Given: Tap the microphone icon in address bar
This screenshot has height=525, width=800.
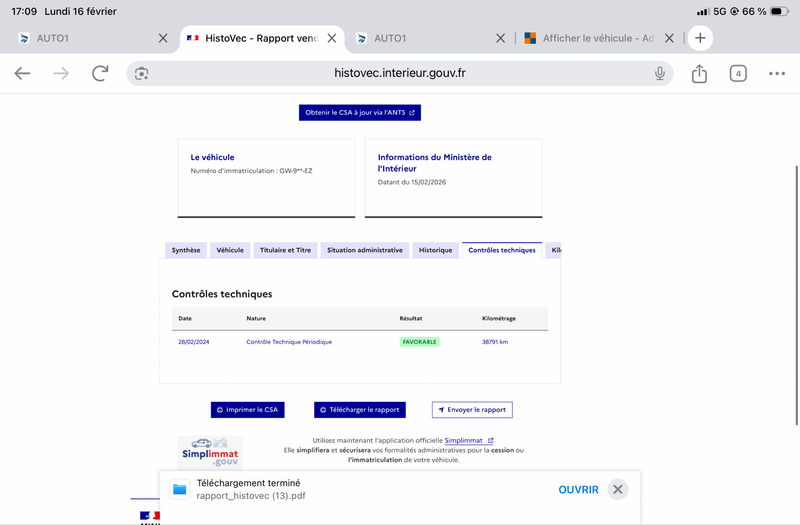Looking at the screenshot, I should 660,73.
